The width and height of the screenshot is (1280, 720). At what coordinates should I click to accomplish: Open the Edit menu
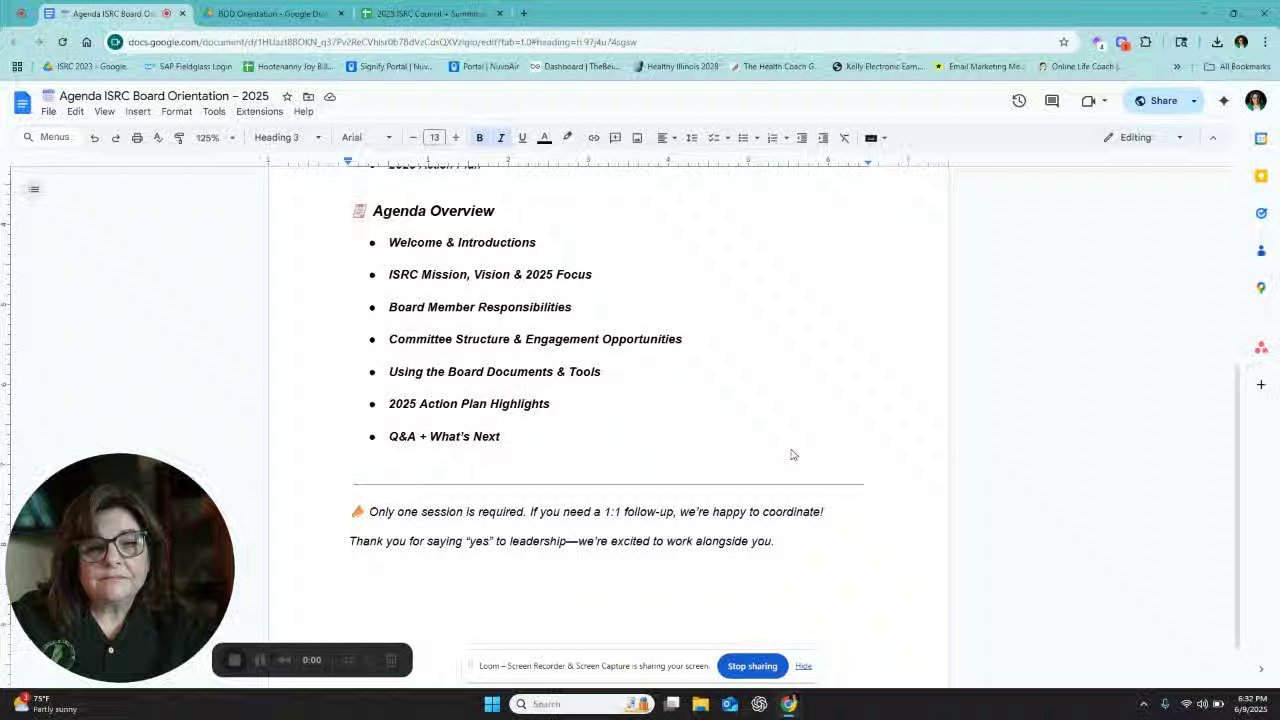(75, 112)
